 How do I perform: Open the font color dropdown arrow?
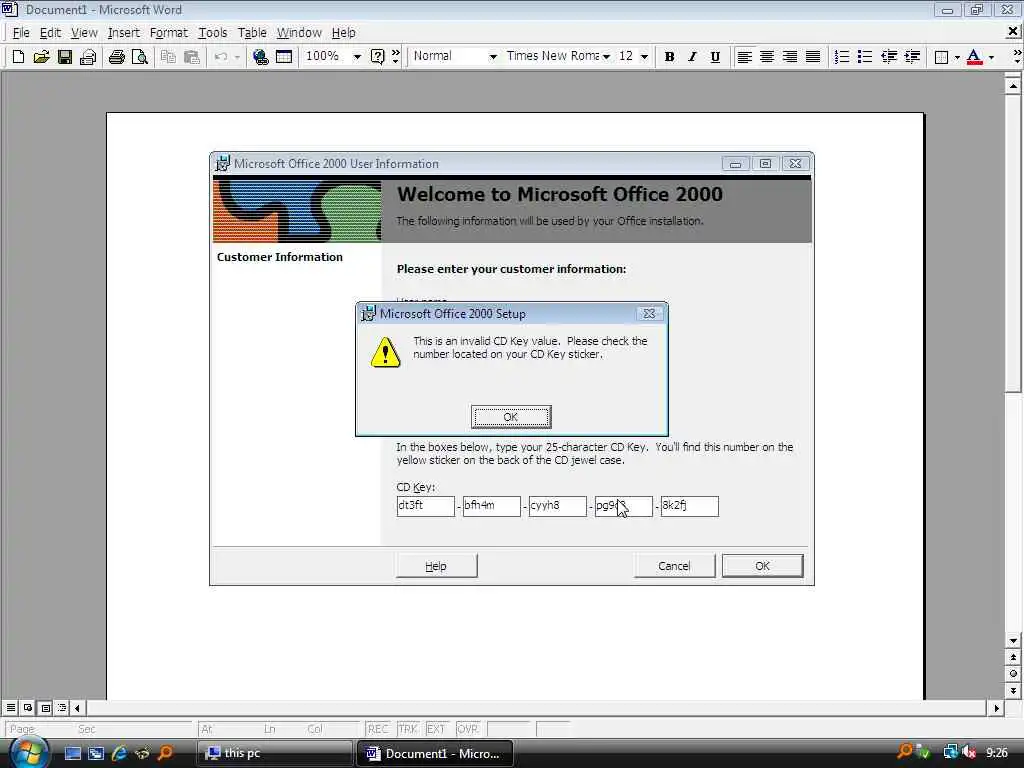(991, 57)
